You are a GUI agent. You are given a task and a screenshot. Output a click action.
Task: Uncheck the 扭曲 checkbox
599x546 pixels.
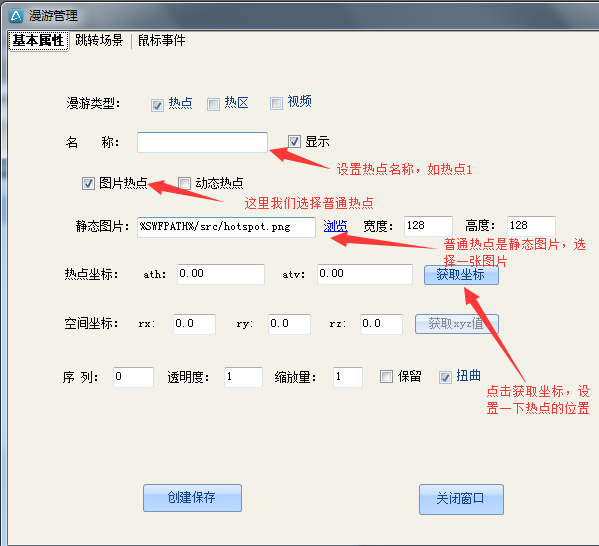click(x=445, y=378)
